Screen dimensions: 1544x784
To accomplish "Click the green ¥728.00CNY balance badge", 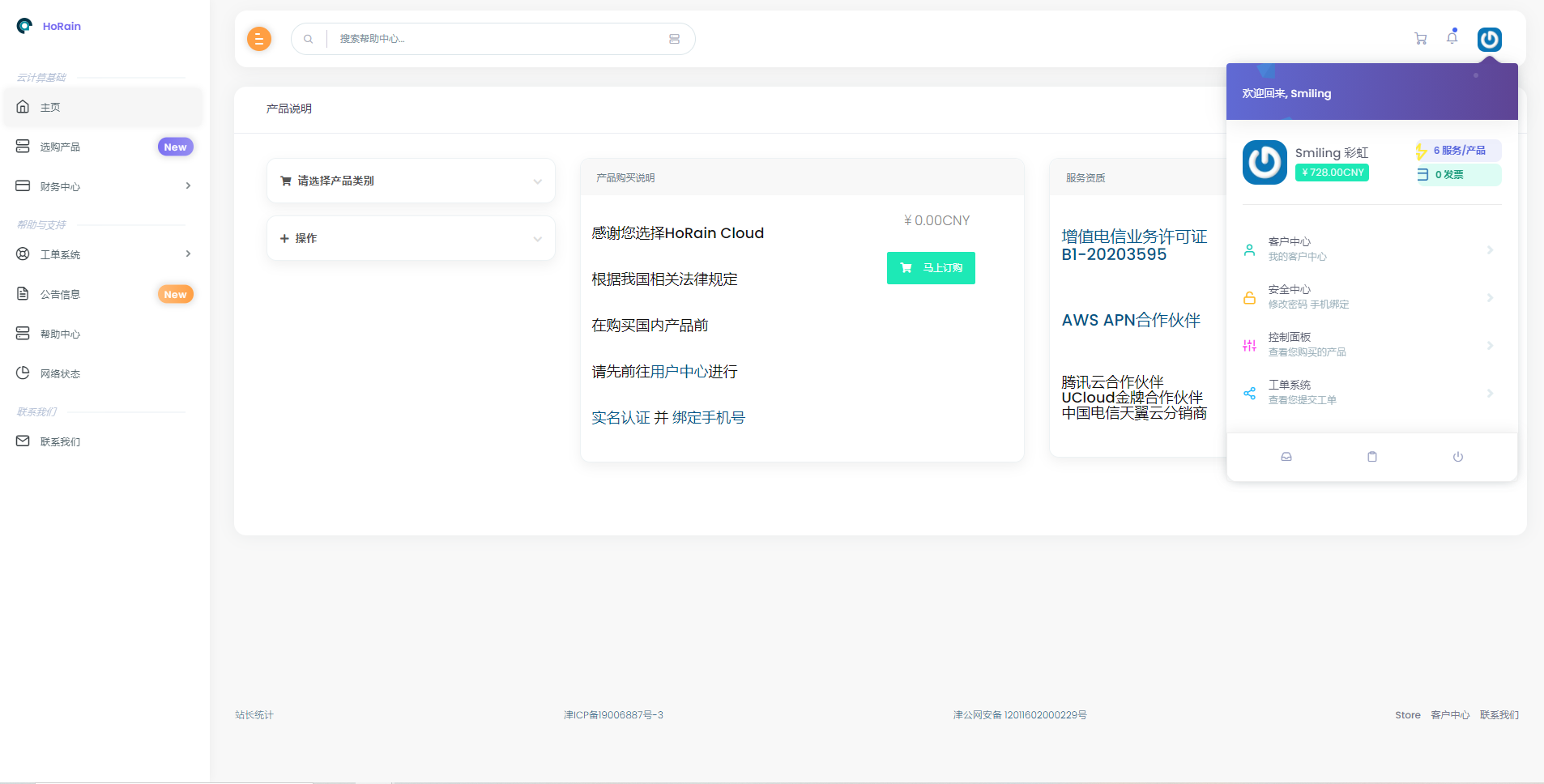I will tap(1332, 173).
